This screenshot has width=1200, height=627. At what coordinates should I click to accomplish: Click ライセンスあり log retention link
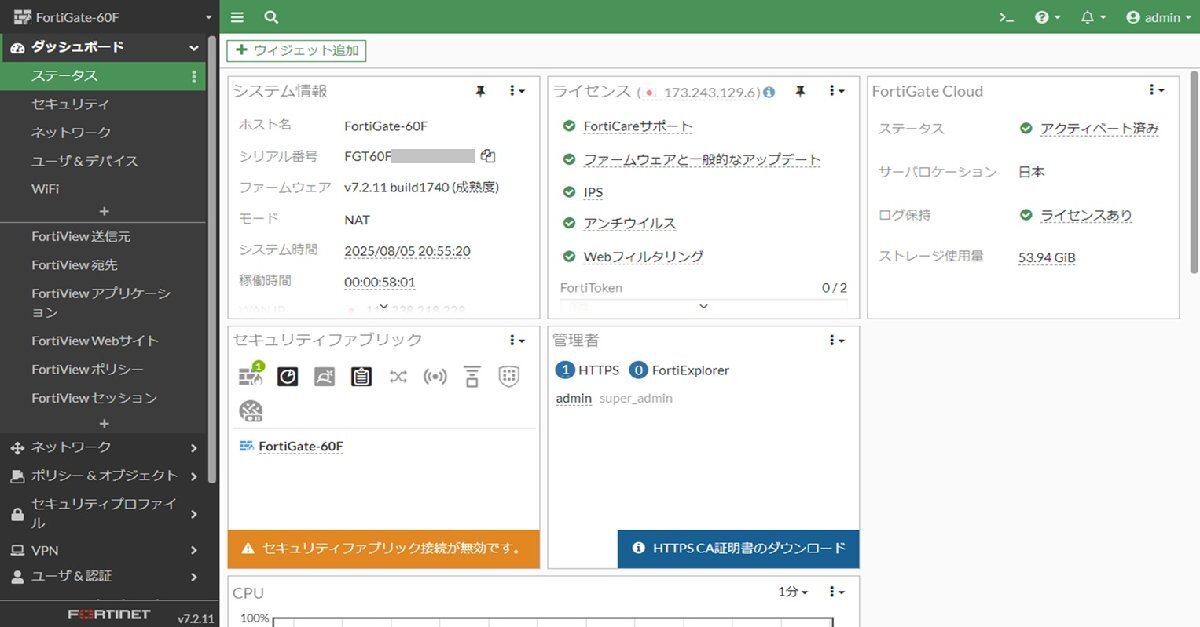[x=1086, y=215]
